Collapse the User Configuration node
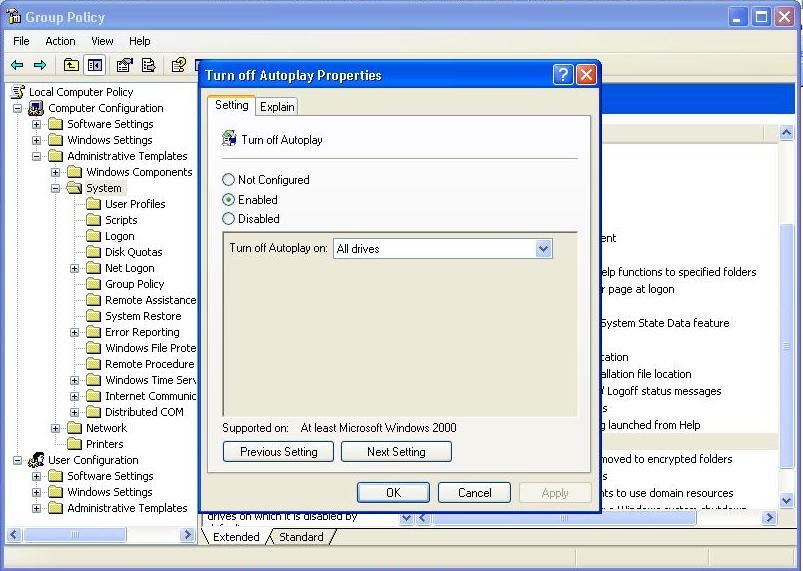Image resolution: width=803 pixels, height=571 pixels. click(17, 460)
